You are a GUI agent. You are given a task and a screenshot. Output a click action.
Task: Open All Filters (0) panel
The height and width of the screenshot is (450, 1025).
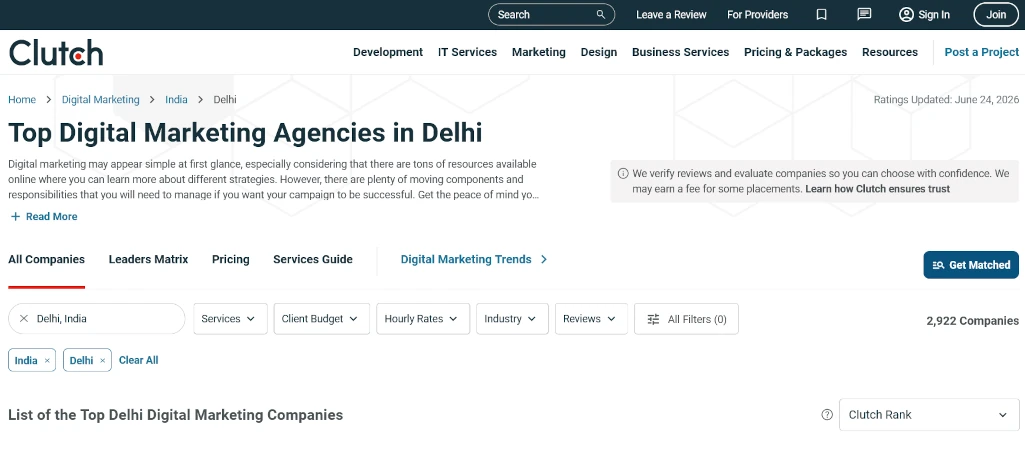pos(686,319)
